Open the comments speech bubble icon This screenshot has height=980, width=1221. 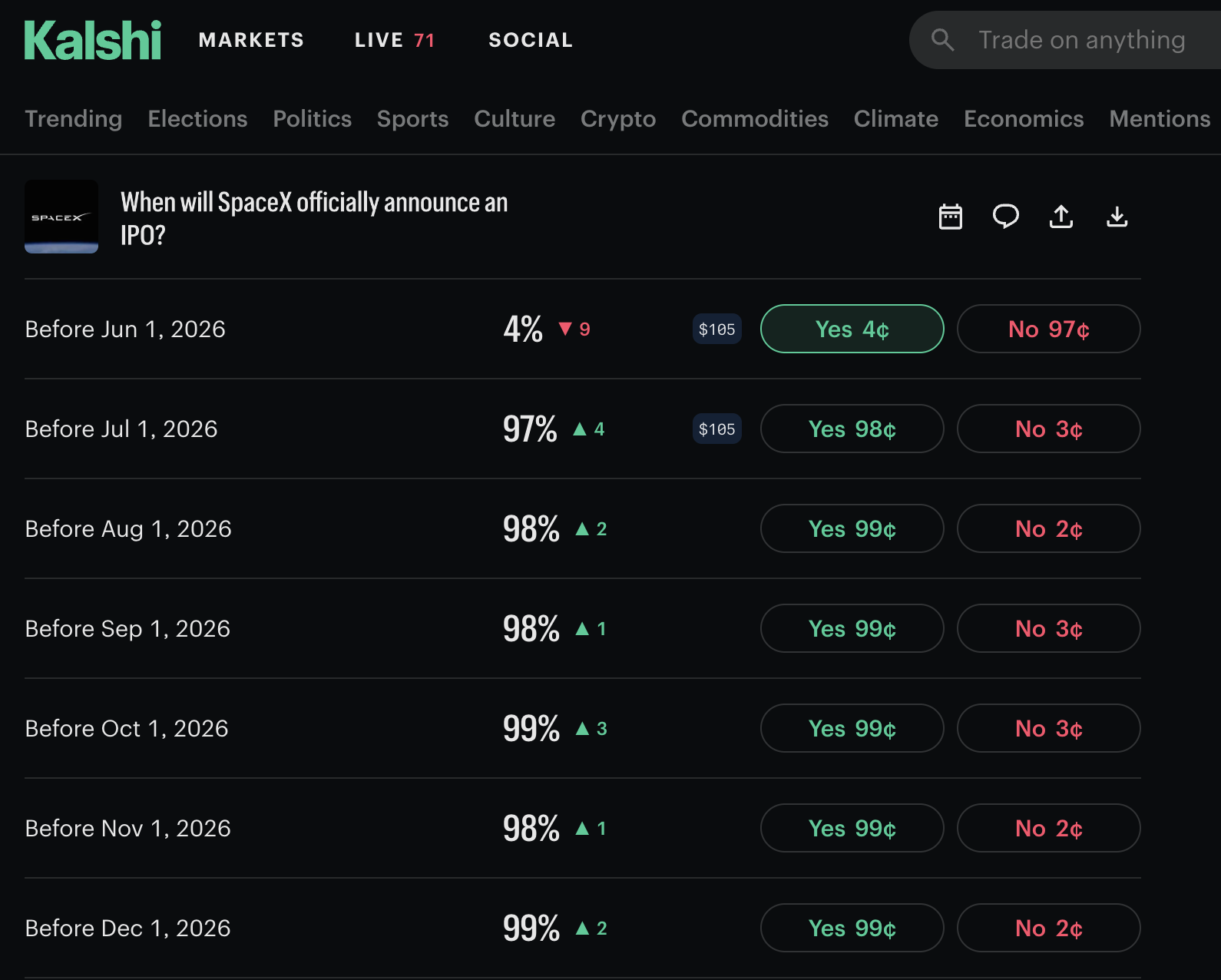click(1006, 217)
